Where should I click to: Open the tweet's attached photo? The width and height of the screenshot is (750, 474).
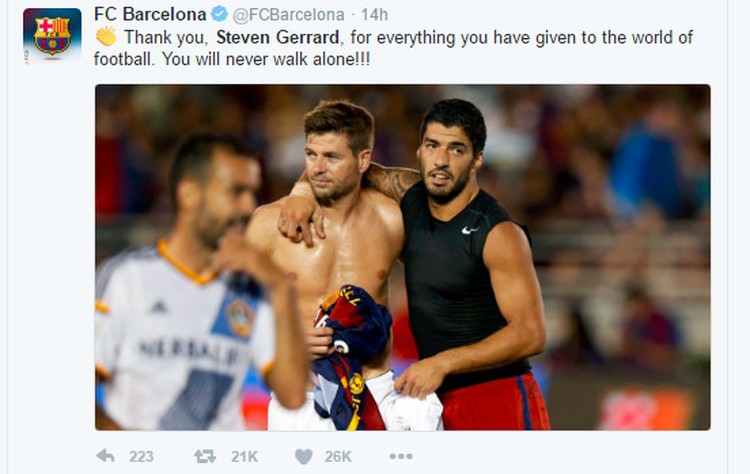point(403,257)
